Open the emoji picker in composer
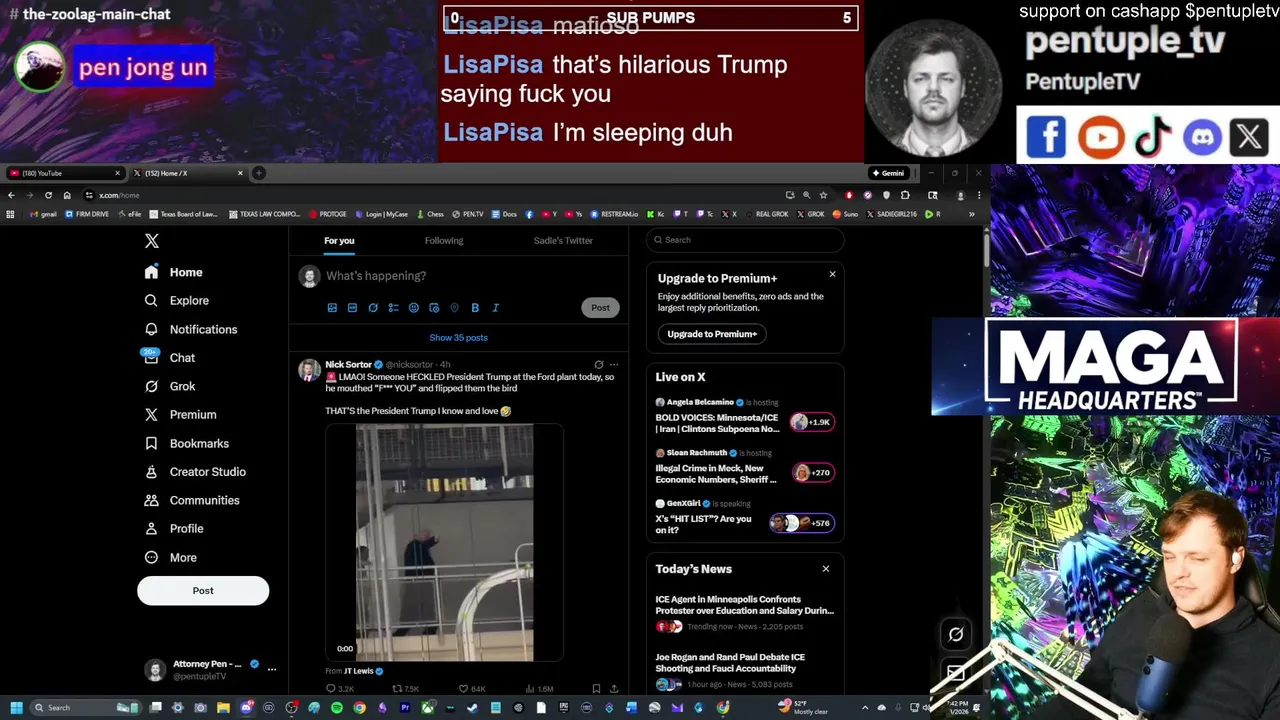Image resolution: width=1280 pixels, height=720 pixels. coord(414,308)
